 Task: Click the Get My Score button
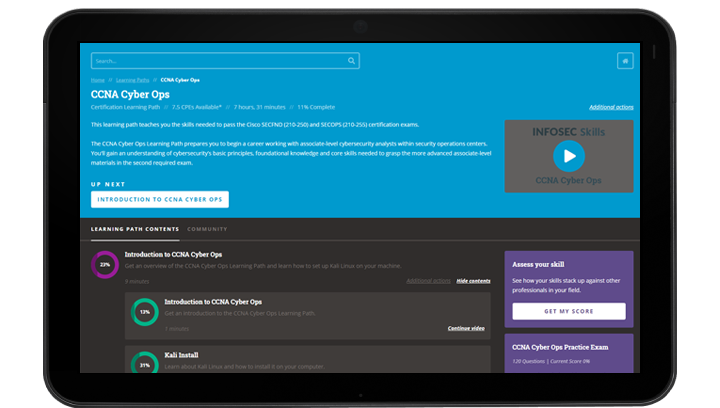pyautogui.click(x=568, y=311)
